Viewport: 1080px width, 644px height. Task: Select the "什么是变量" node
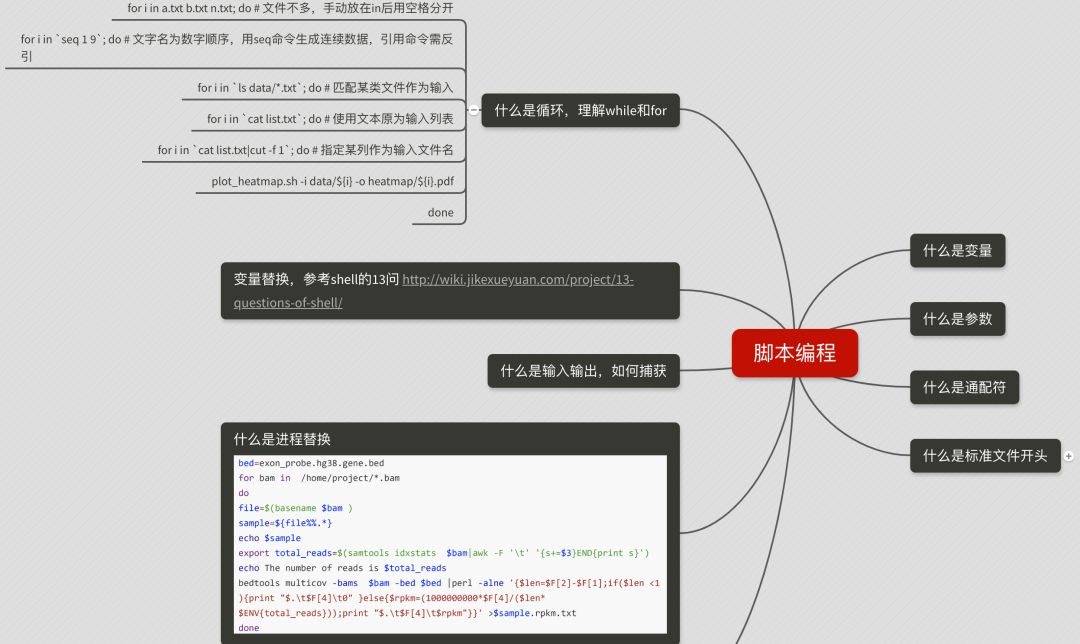tap(956, 251)
